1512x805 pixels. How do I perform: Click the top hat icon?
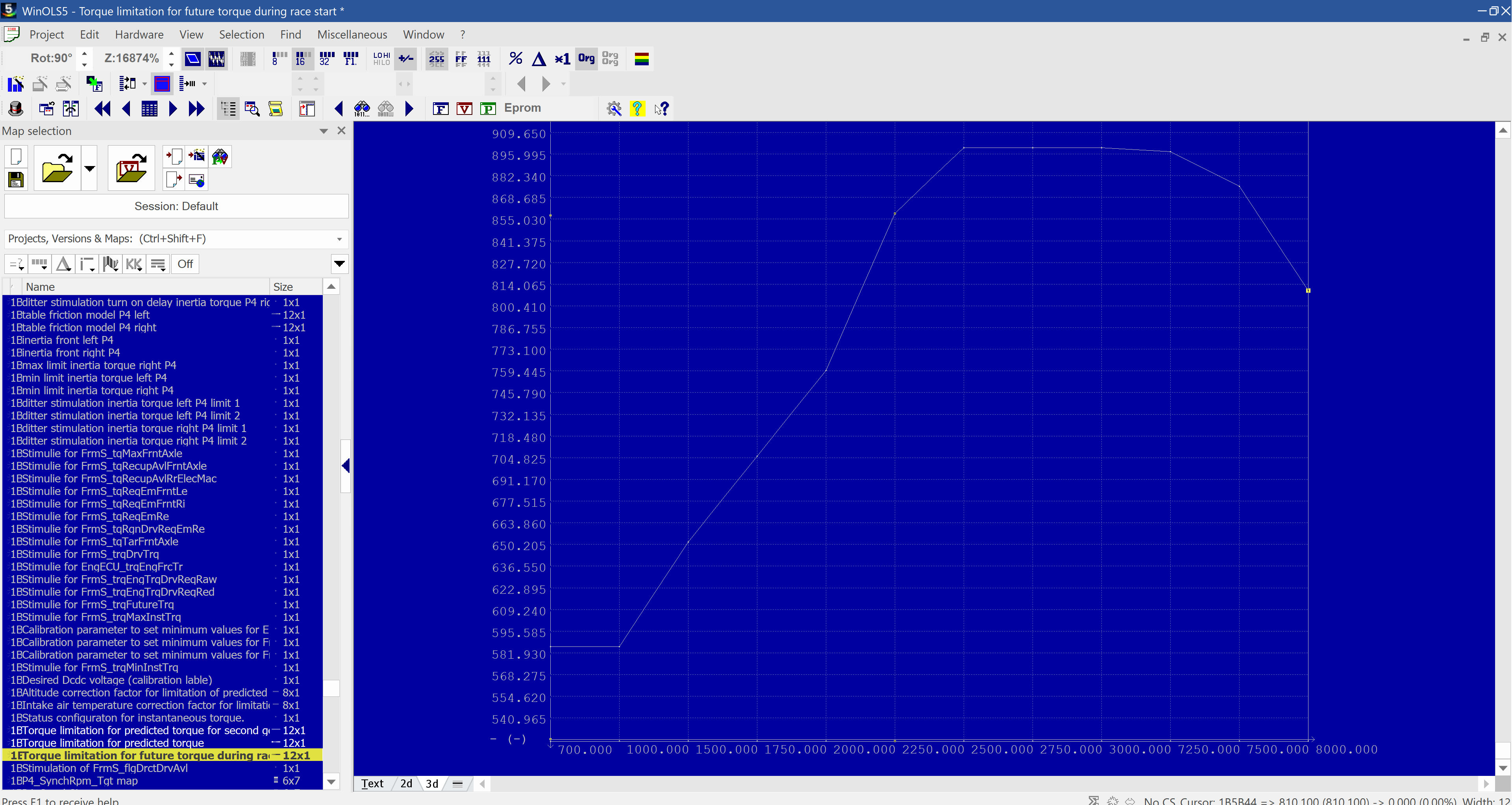[x=16, y=109]
